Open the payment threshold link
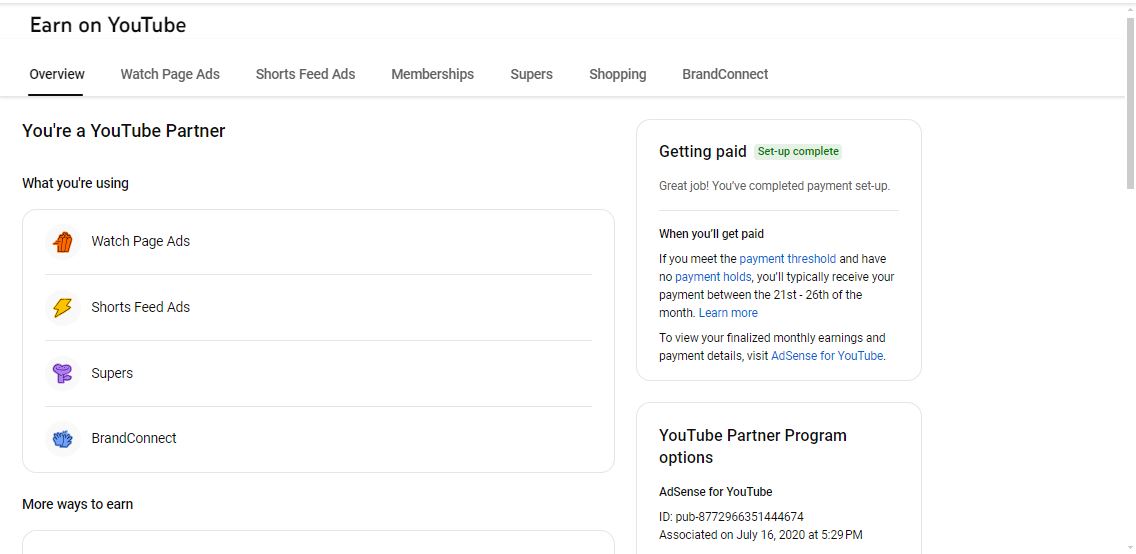1136x554 pixels. 787,259
